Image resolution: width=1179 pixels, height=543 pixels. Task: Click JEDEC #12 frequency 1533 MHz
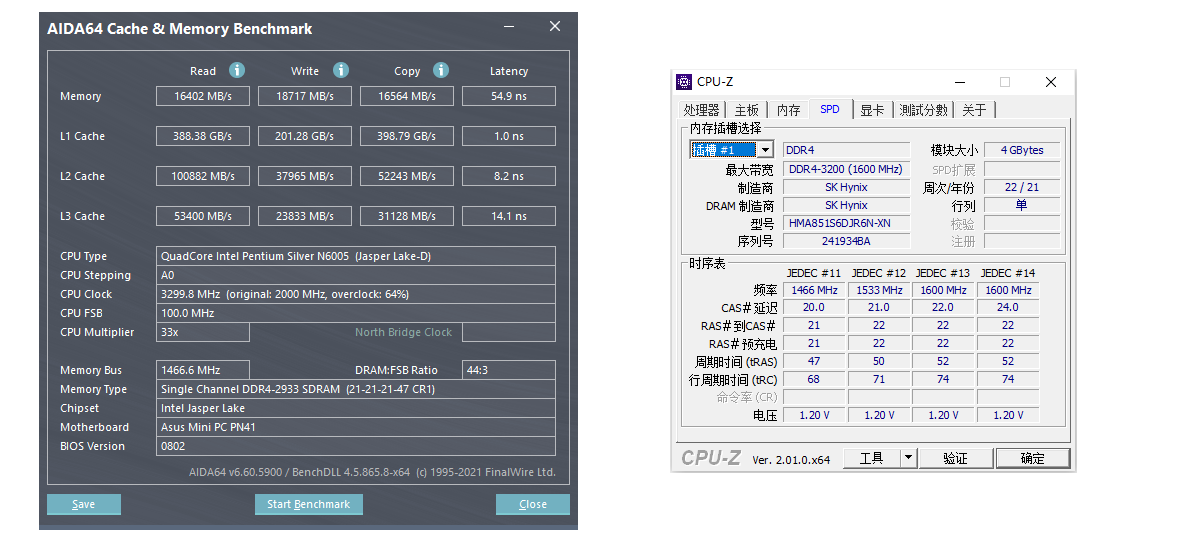[879, 290]
